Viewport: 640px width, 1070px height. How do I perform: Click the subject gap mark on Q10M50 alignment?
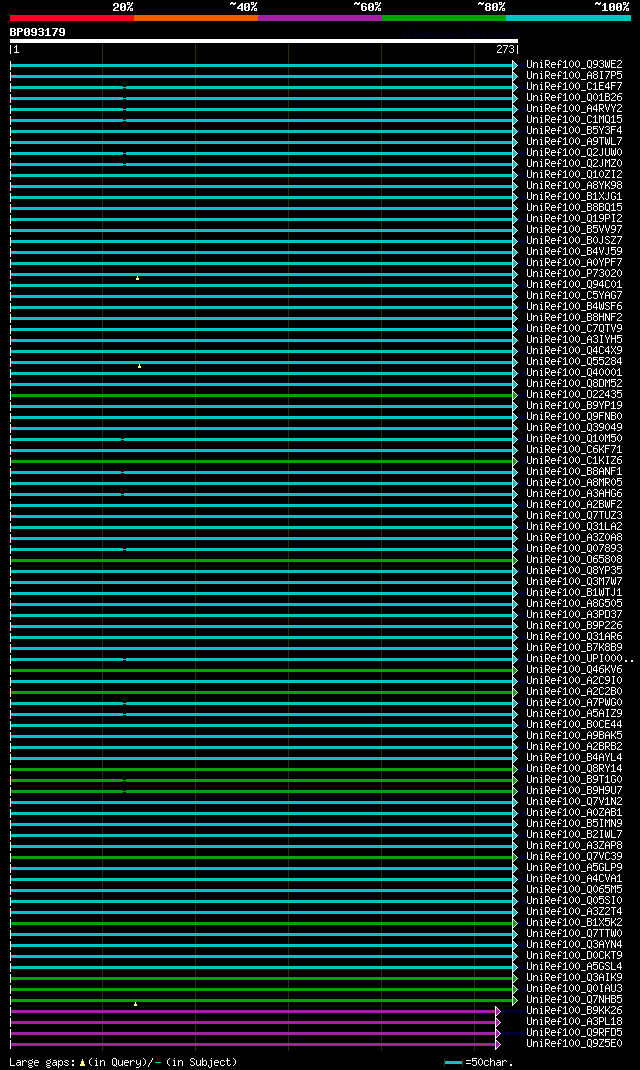pos(122,439)
